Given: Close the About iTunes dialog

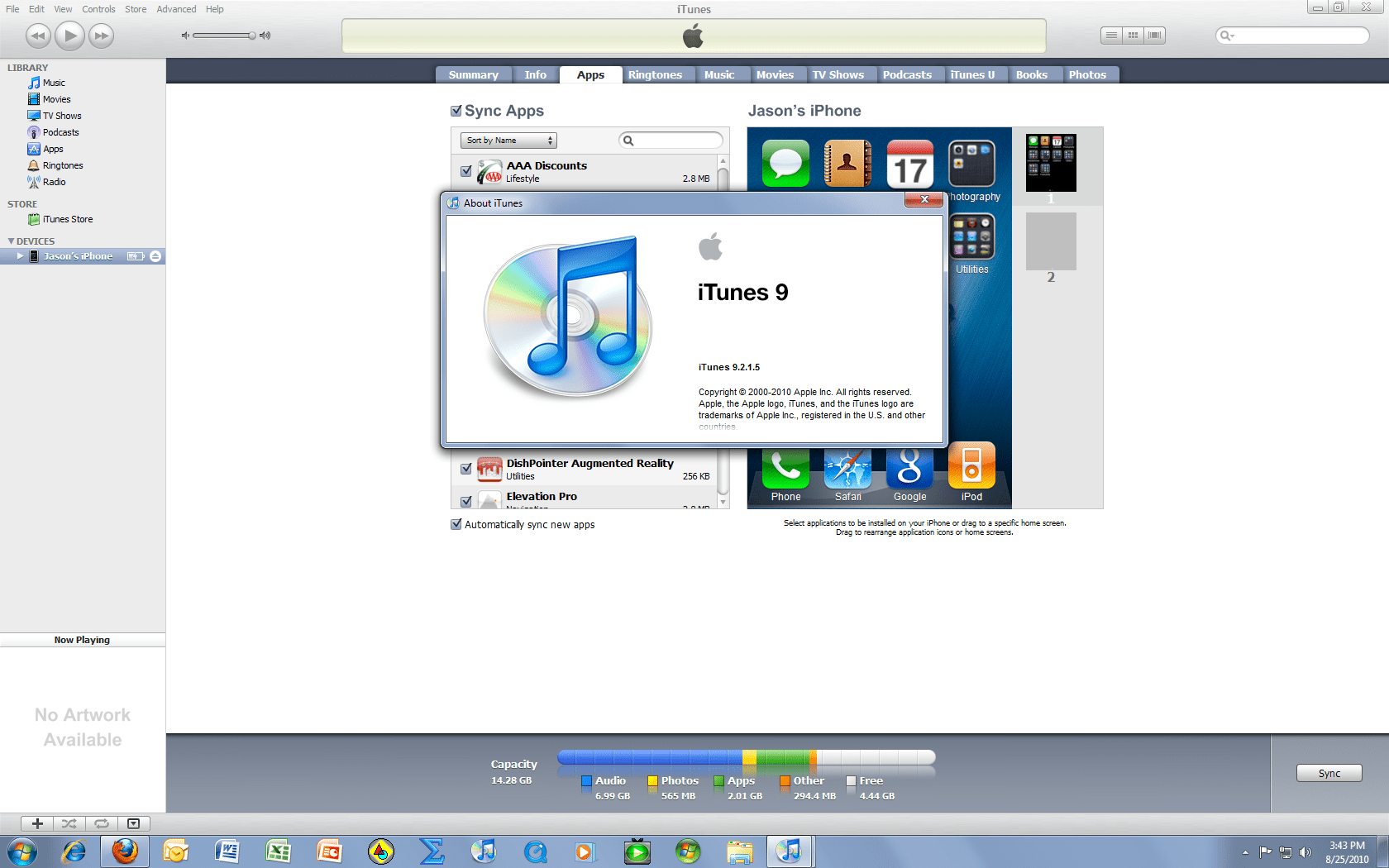Looking at the screenshot, I should 924,199.
